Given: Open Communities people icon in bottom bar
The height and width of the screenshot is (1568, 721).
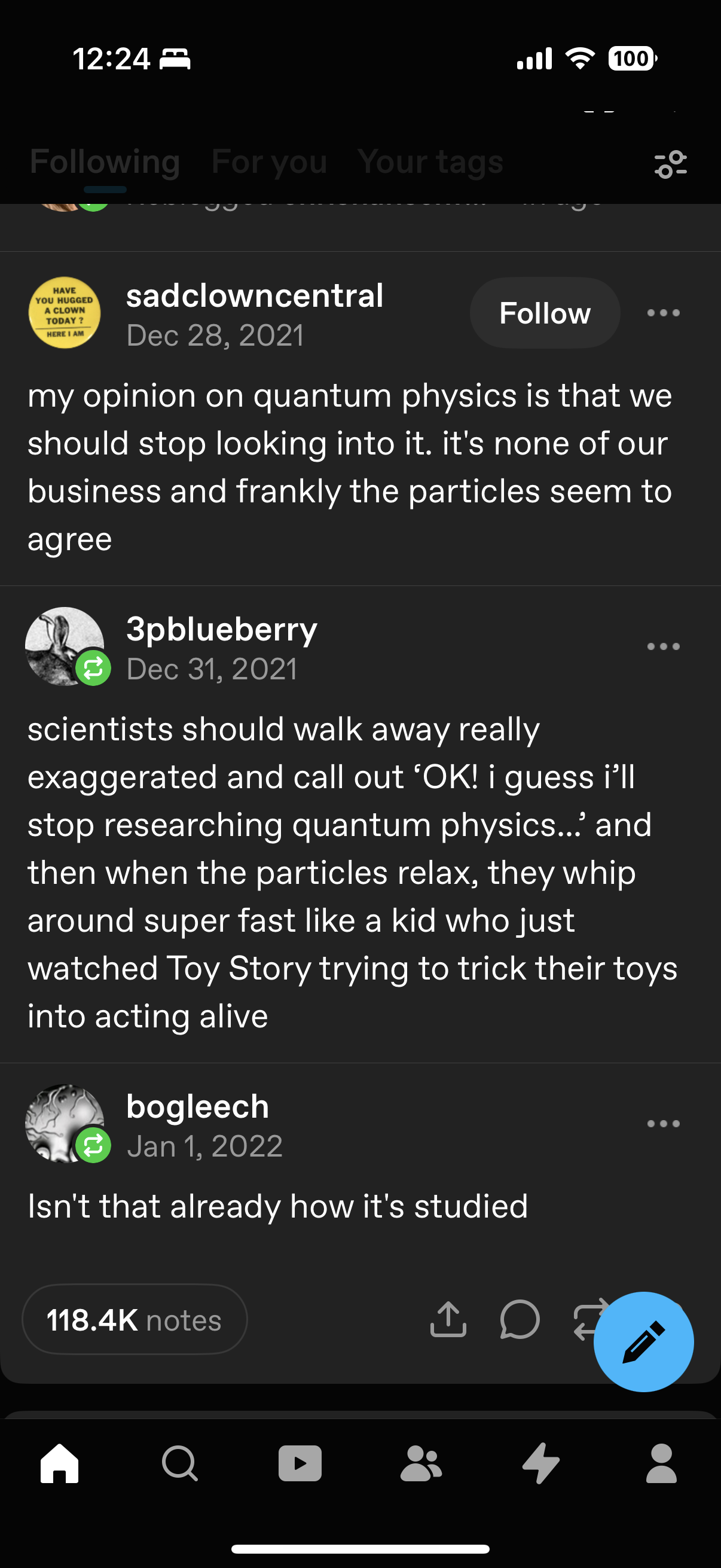Looking at the screenshot, I should point(420,1463).
